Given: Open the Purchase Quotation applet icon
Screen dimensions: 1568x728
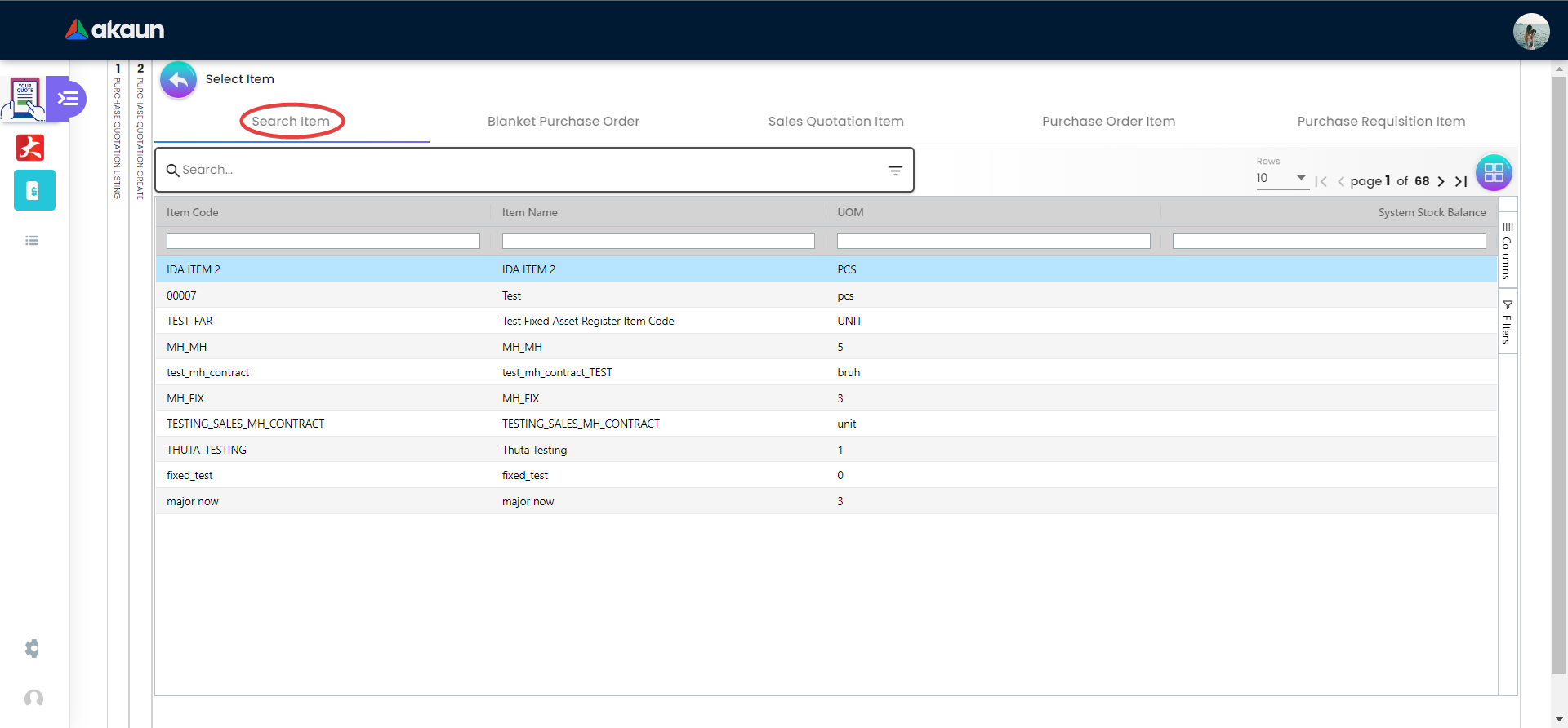Looking at the screenshot, I should [x=26, y=99].
